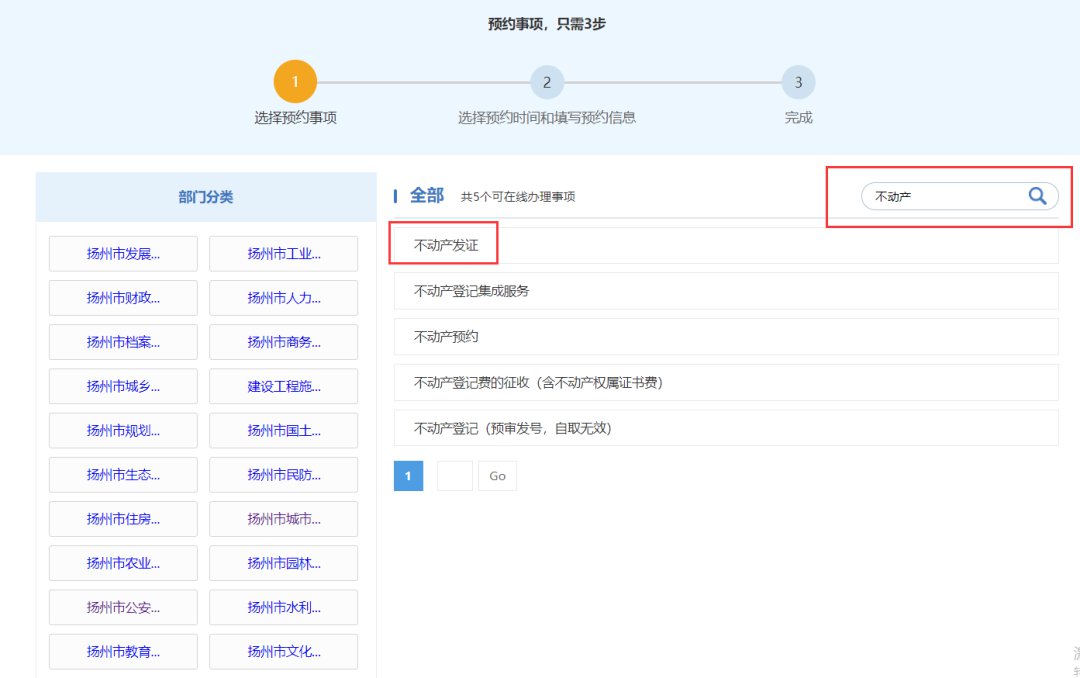Choose the 建设工程施... department
1080x678 pixels.
283,386
